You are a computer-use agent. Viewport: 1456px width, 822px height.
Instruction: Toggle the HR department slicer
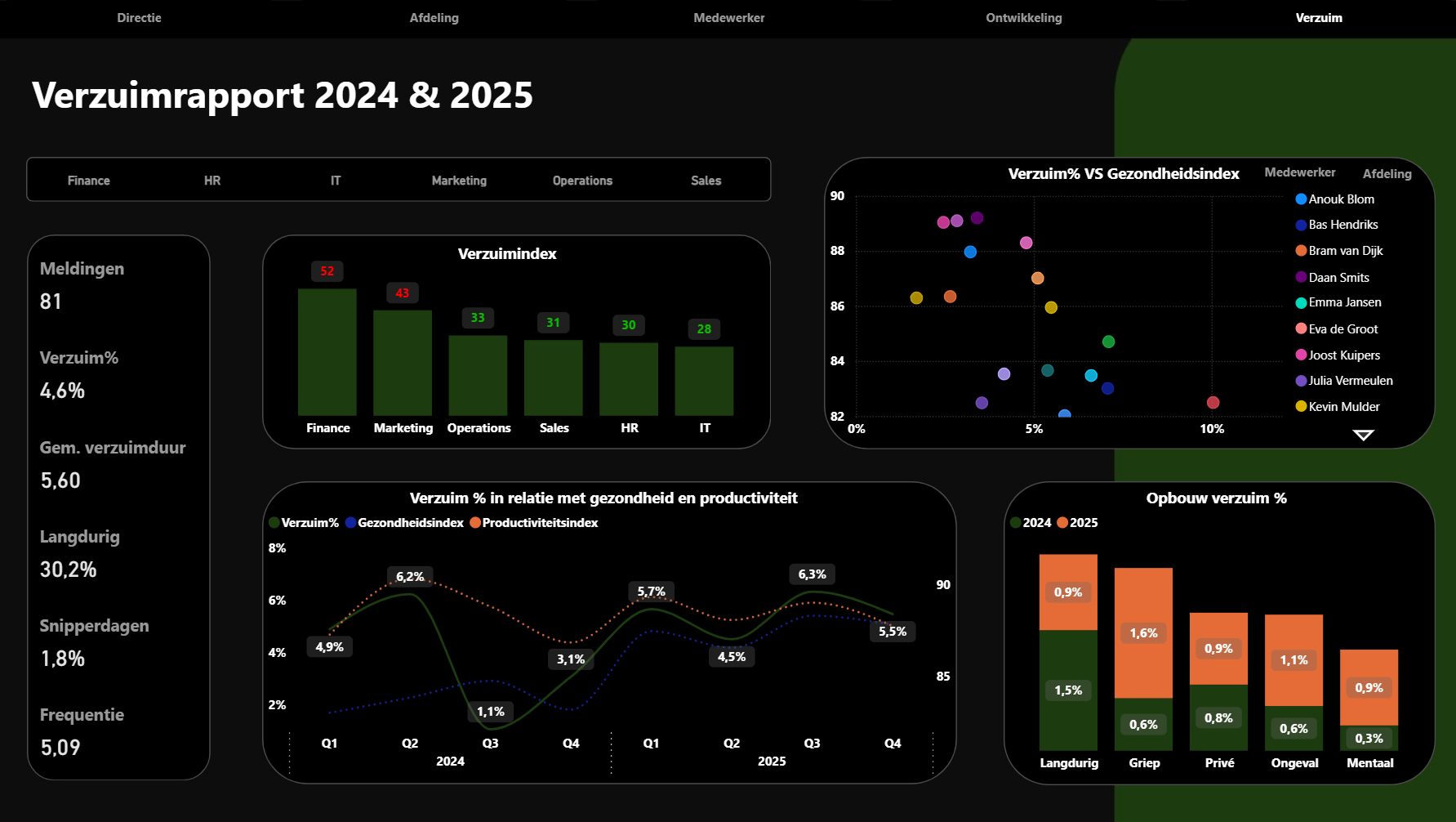212,181
